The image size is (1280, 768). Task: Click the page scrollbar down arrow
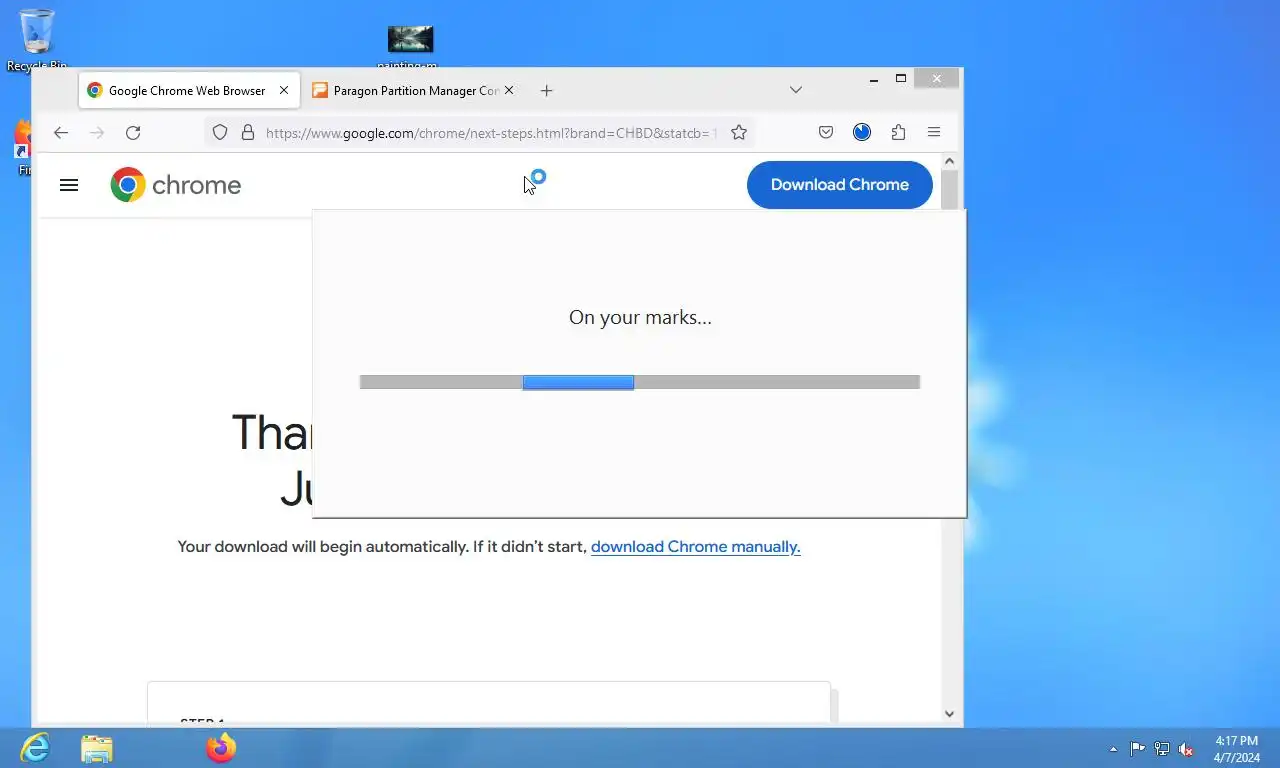pos(950,714)
